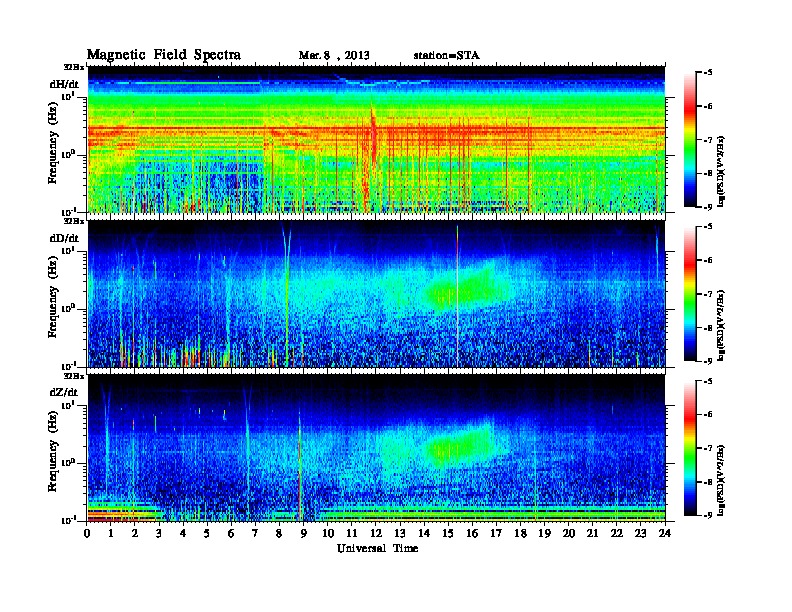Click hour tick "6" on the time axis
Image resolution: width=792 pixels, height=612 pixels.
[x=231, y=533]
